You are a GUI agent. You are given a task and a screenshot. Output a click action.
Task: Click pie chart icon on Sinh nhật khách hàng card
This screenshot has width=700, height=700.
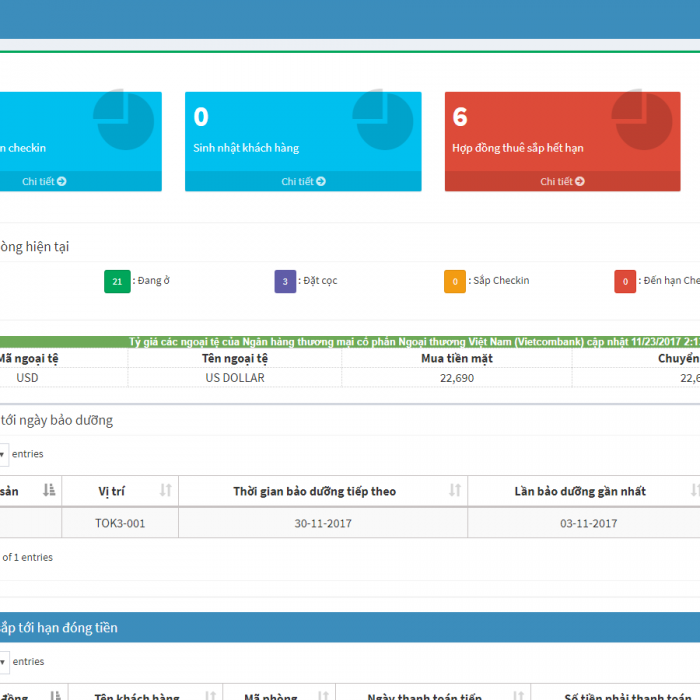(x=383, y=120)
